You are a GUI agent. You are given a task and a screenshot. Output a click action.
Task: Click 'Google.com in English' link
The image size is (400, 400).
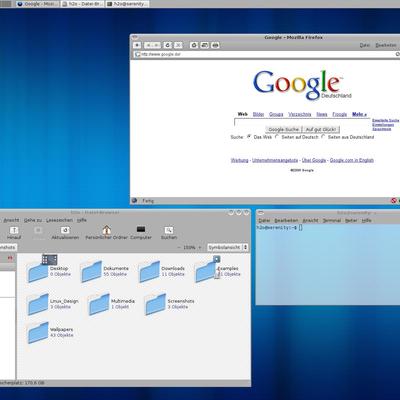[x=352, y=160]
